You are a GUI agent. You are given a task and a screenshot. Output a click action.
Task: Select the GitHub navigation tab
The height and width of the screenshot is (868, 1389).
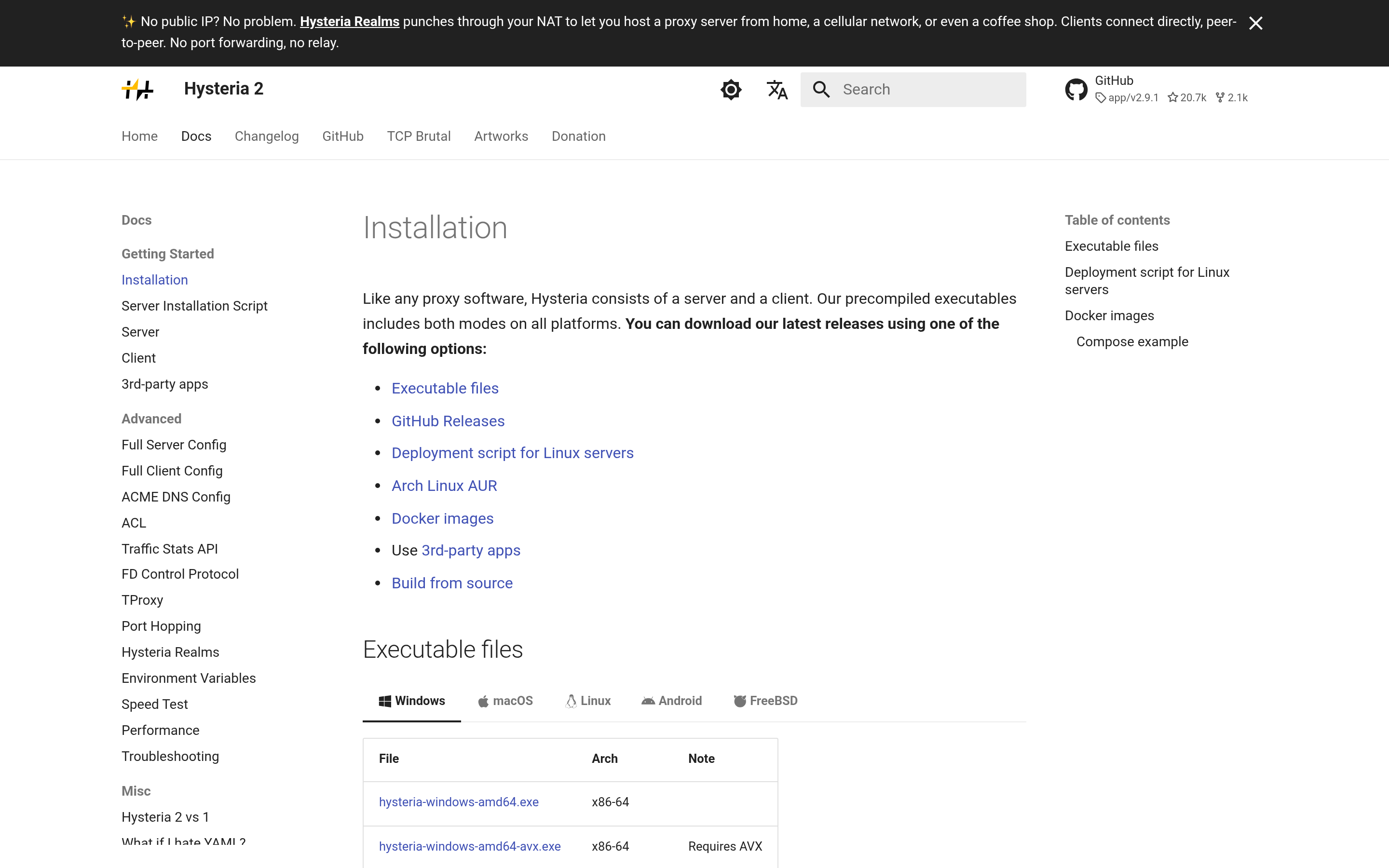tap(342, 136)
